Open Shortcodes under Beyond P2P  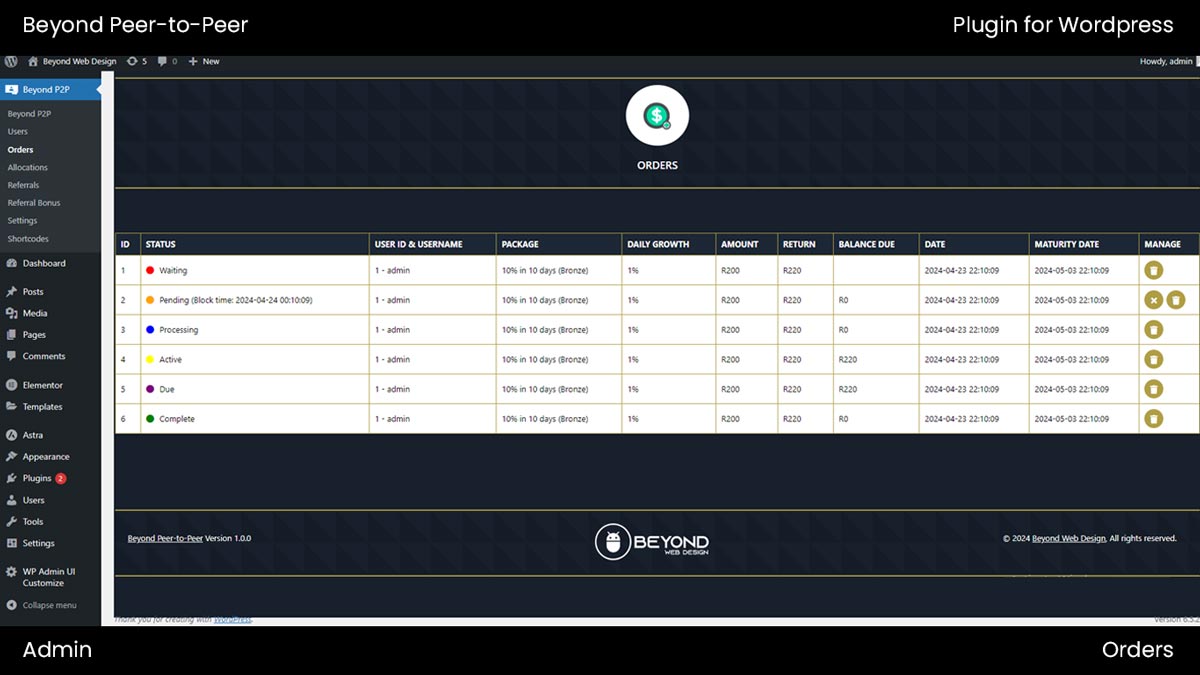28,239
